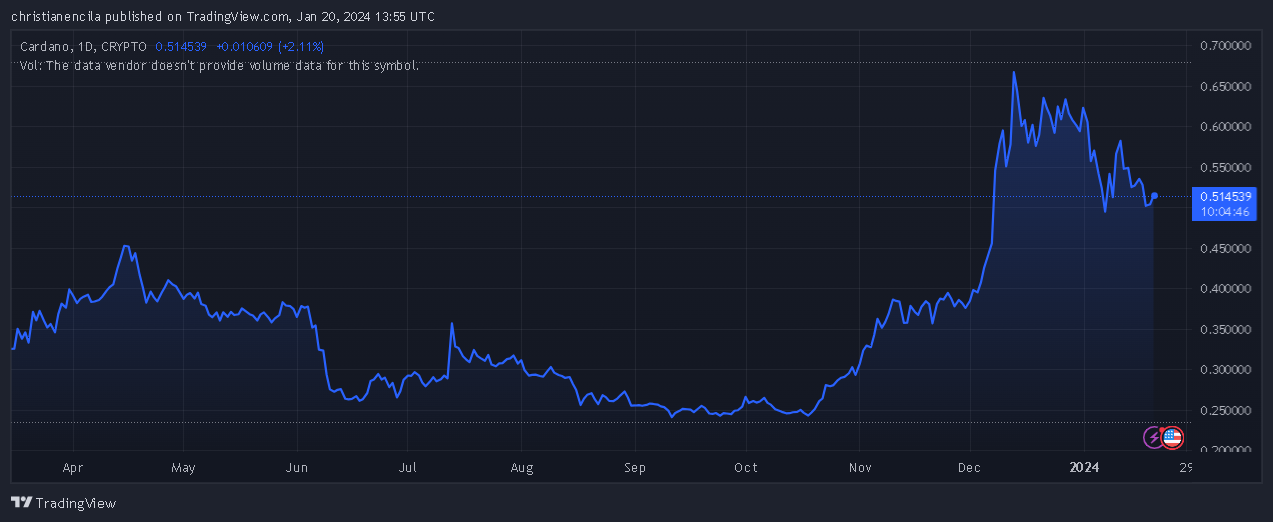1273x522 pixels.
Task: Click the Jun label on time axis
Action: tap(296, 467)
